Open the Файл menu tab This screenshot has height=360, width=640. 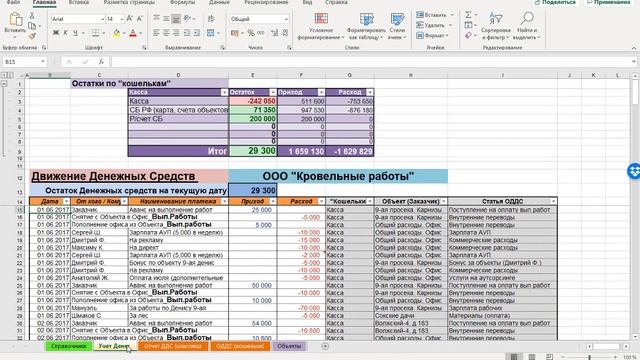[13, 2]
